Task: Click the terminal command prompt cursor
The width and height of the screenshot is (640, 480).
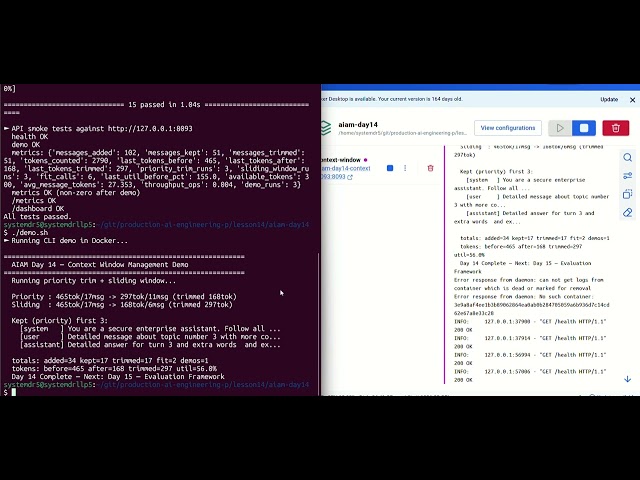Action: click(13, 392)
